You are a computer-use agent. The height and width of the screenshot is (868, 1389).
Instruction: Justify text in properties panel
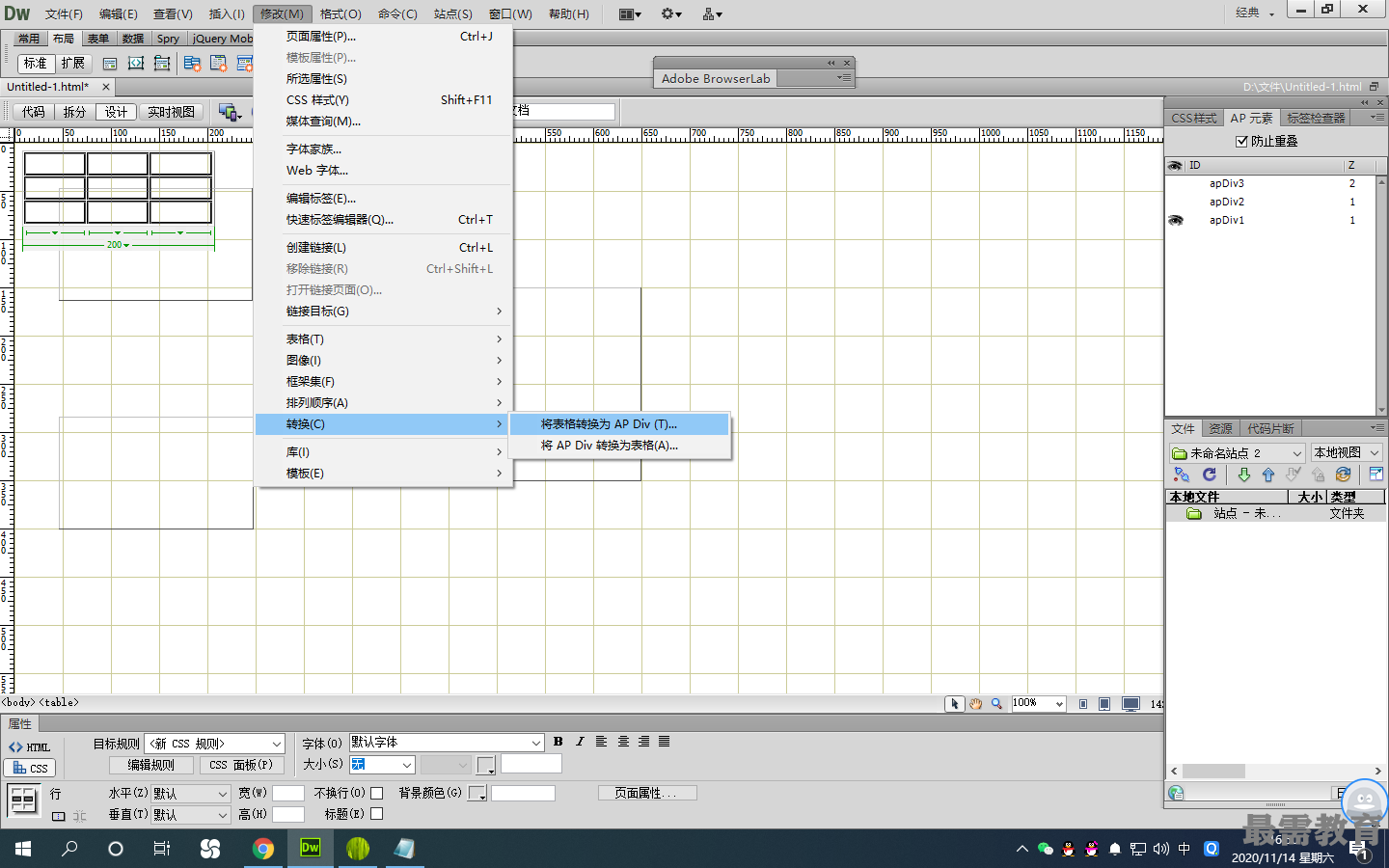pyautogui.click(x=665, y=742)
